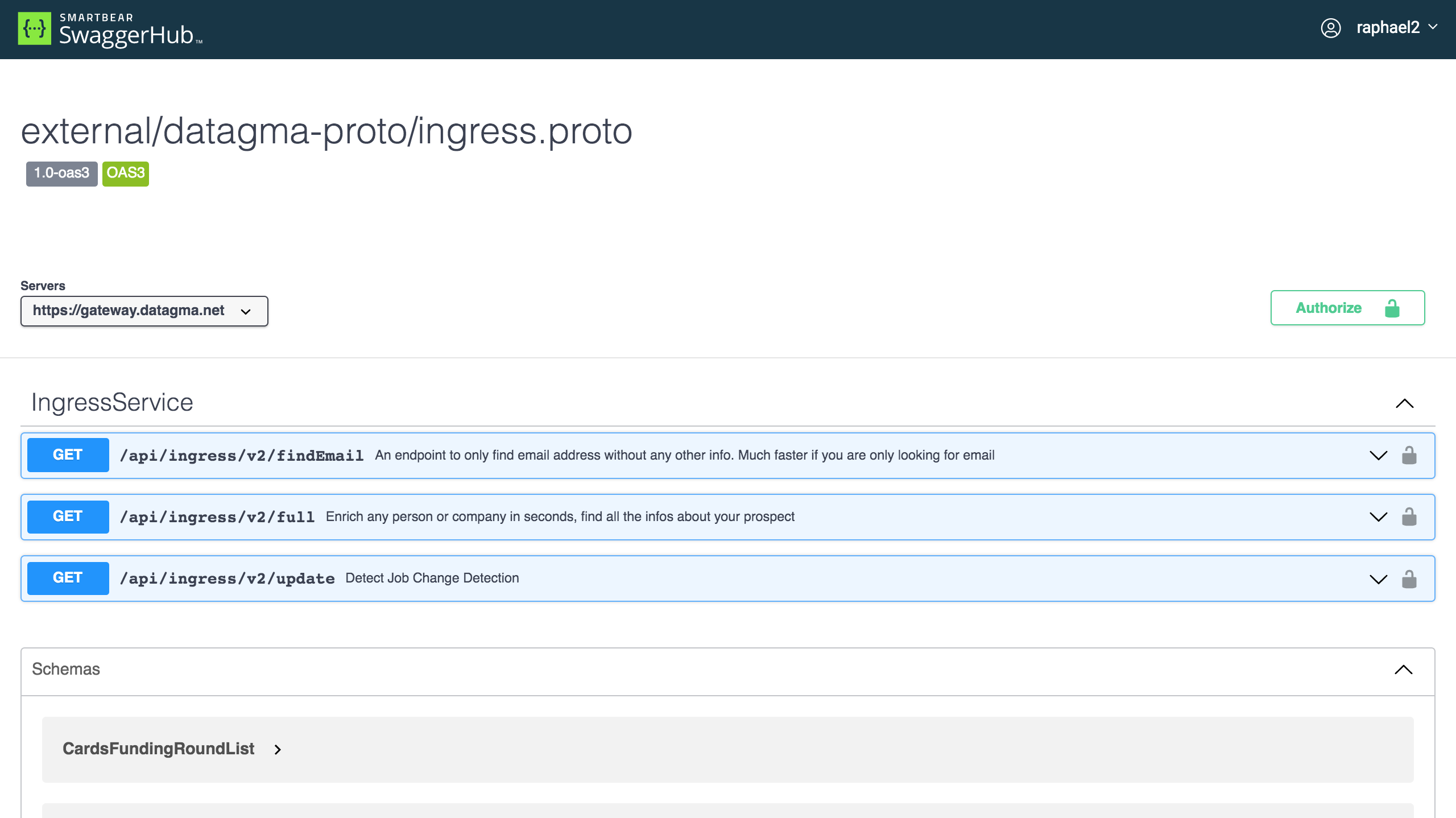The image size is (1456, 818).
Task: Expand the v2/update endpoint chevron
Action: click(x=1378, y=579)
